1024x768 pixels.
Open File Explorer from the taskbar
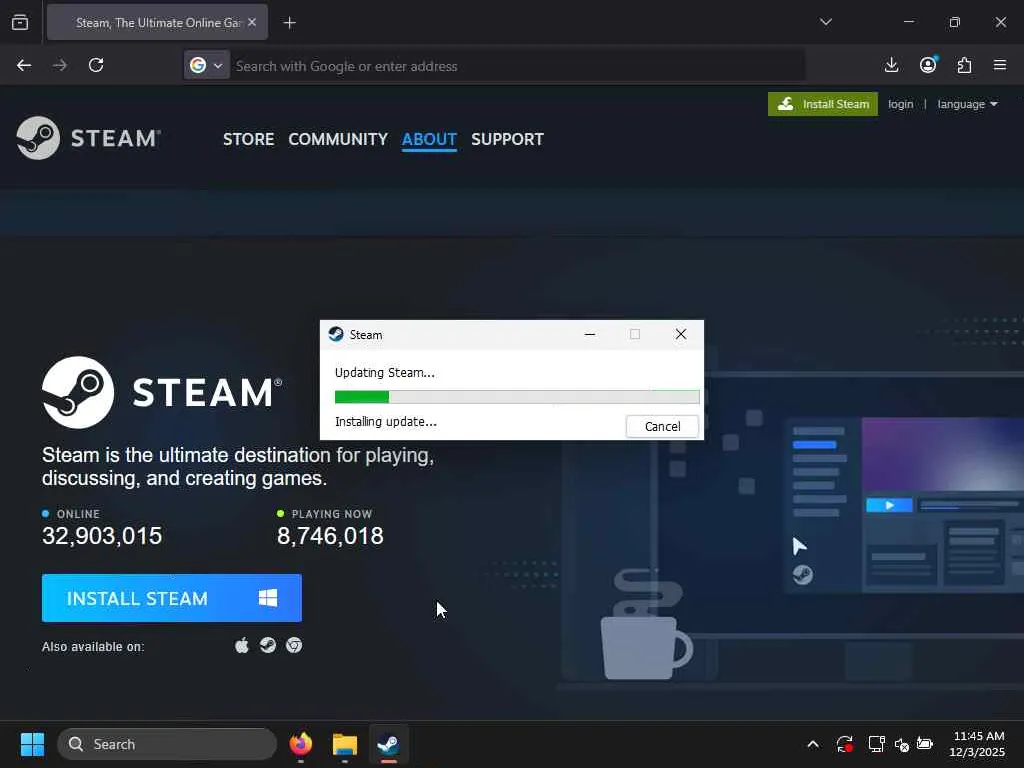click(345, 744)
